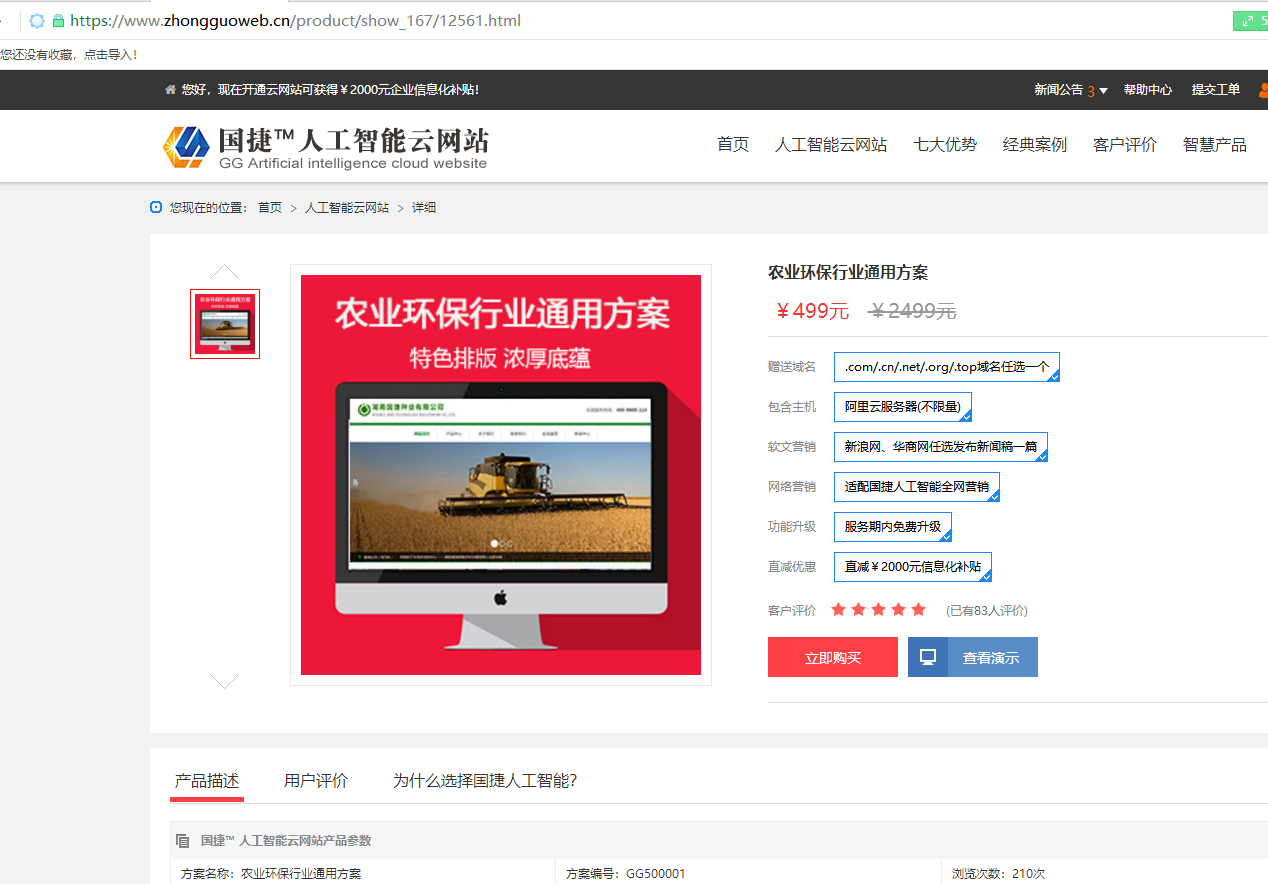This screenshot has width=1268, height=884.
Task: Click the up chevron above product thumbnail
Action: (224, 272)
